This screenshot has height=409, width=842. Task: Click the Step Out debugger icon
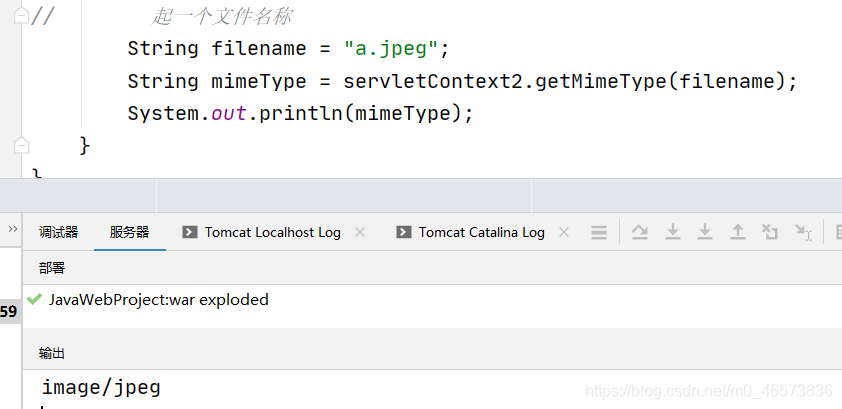(738, 232)
